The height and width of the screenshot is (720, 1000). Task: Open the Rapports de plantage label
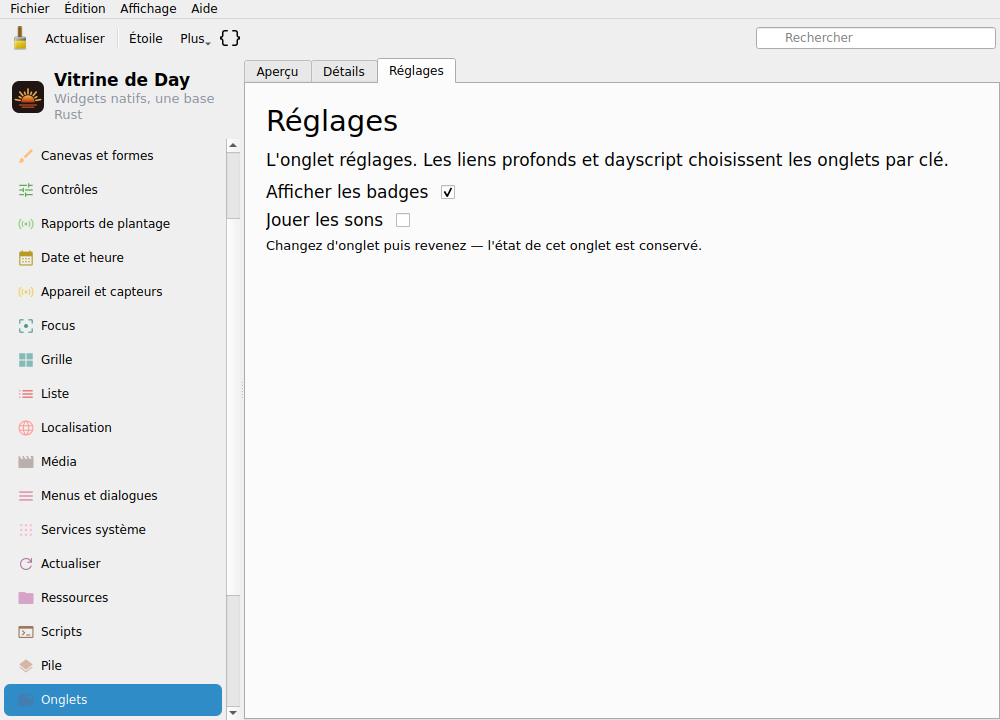pos(105,224)
